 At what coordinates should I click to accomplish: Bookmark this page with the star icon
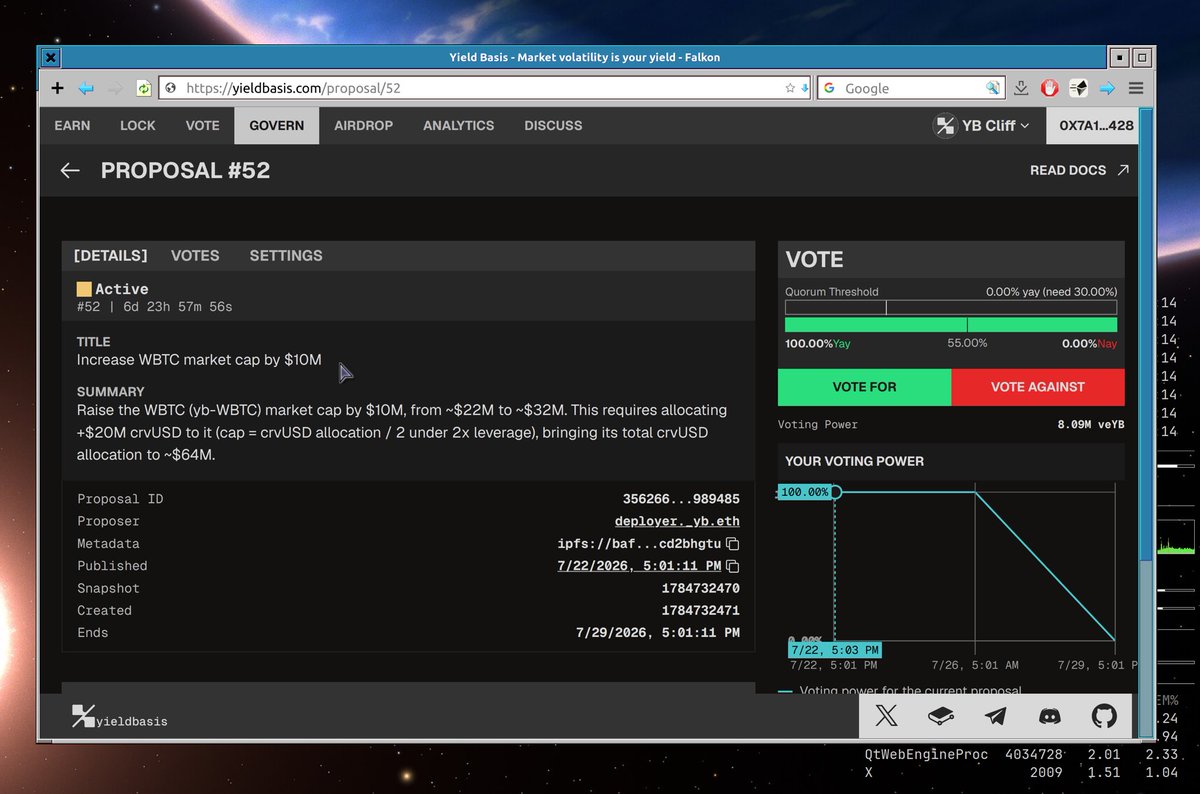[x=790, y=88]
